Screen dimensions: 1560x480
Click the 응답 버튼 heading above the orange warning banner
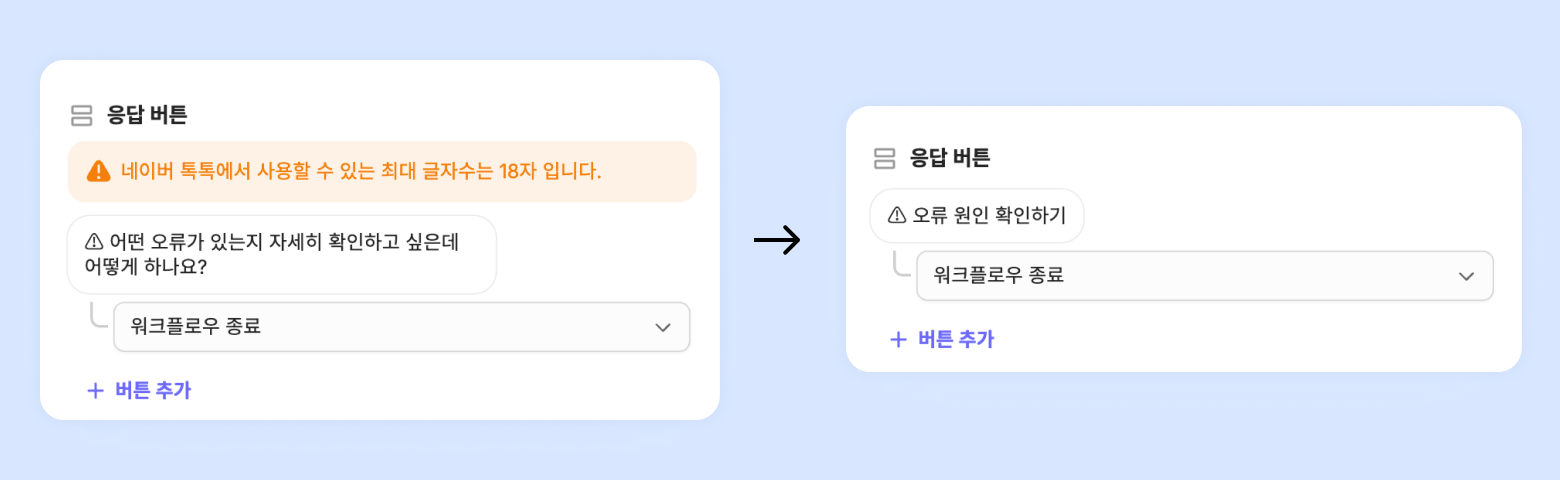147,115
